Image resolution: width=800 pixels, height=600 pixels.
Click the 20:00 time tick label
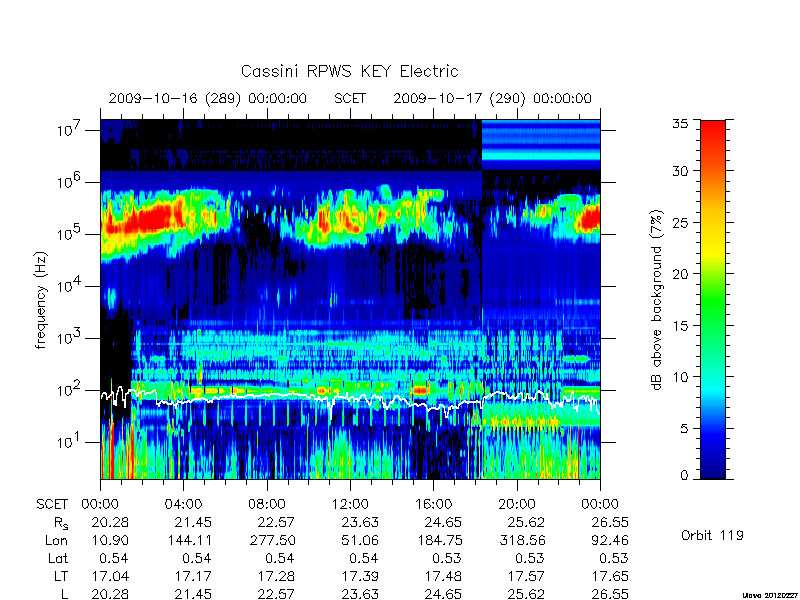coord(516,504)
